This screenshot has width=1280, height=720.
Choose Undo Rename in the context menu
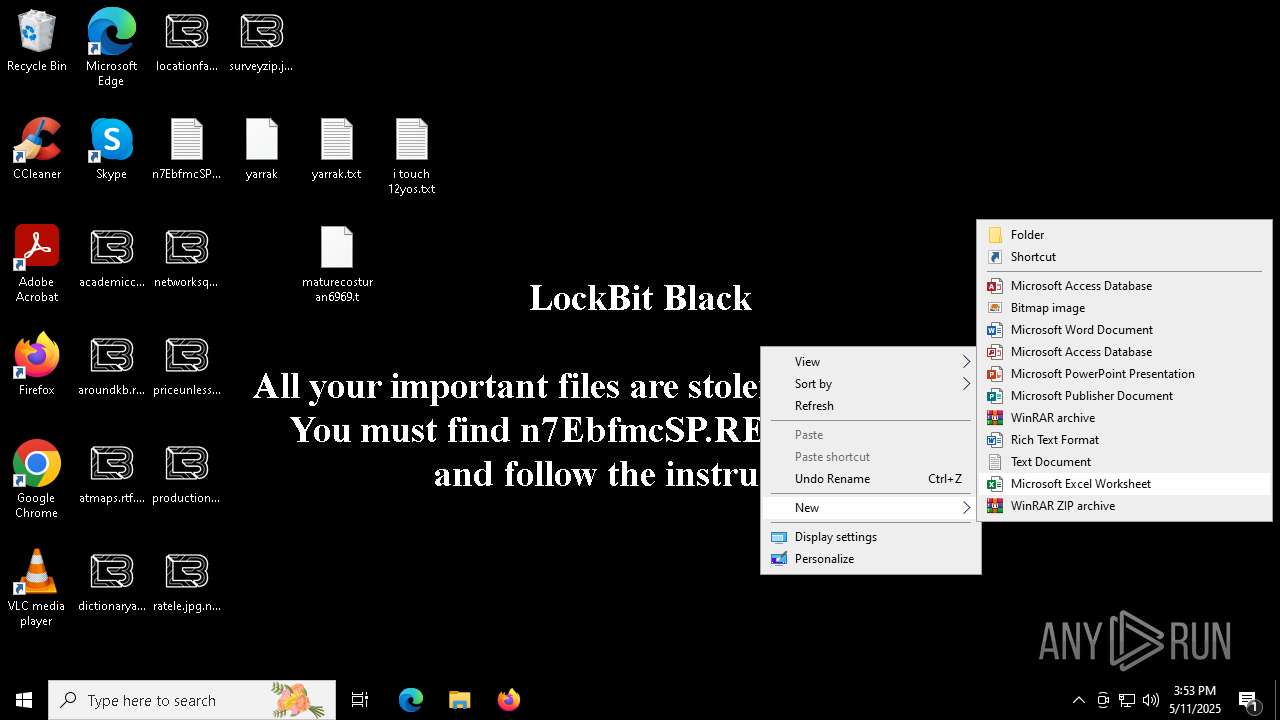pyautogui.click(x=871, y=479)
